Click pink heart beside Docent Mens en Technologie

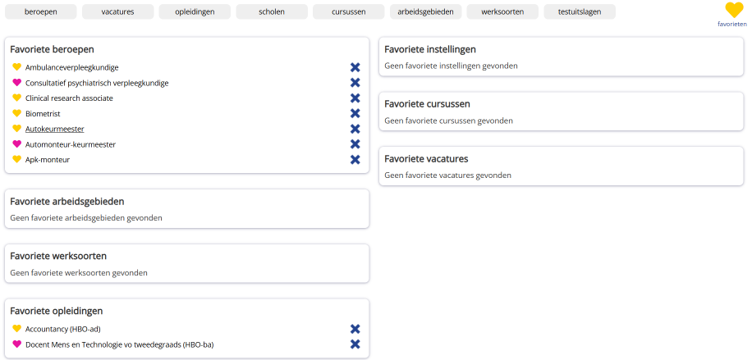(17, 344)
